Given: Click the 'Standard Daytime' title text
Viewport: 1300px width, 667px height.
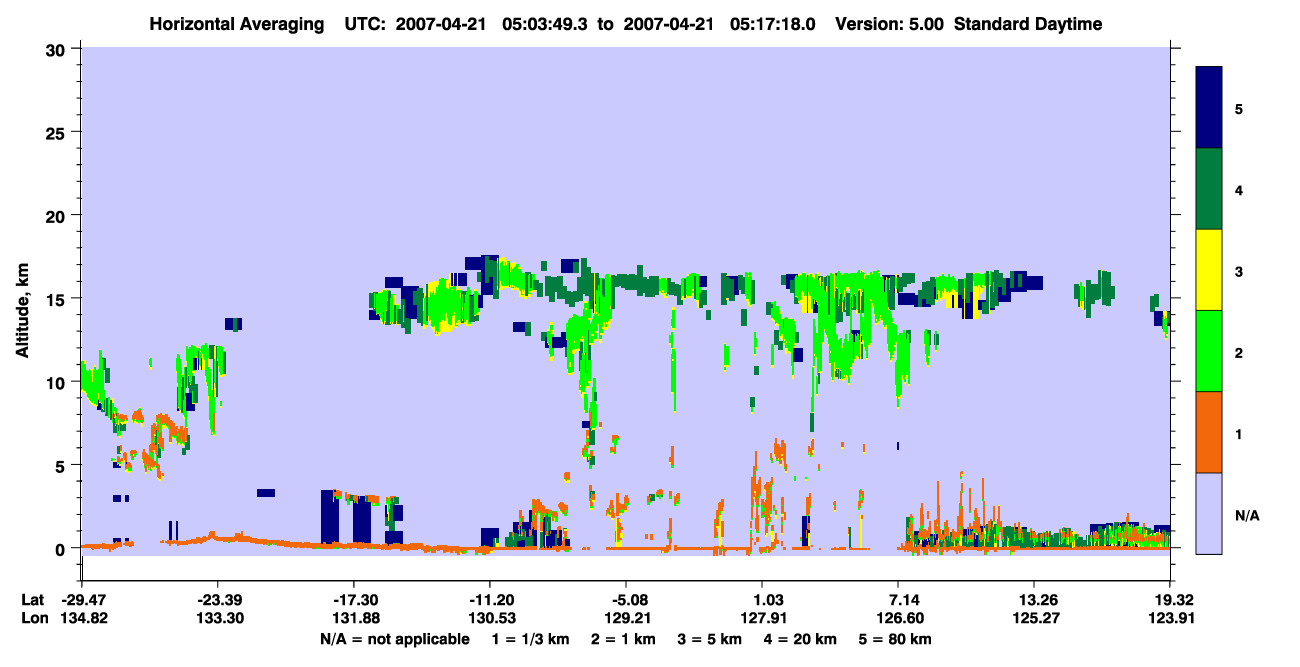Looking at the screenshot, I should (1027, 24).
